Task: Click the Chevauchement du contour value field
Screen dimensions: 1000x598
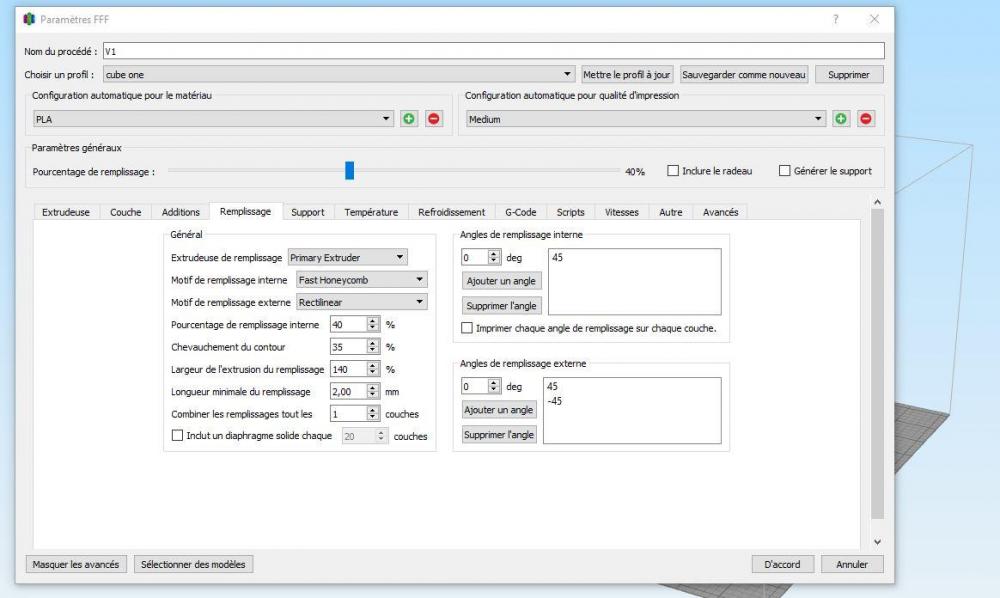Action: pyautogui.click(x=348, y=347)
